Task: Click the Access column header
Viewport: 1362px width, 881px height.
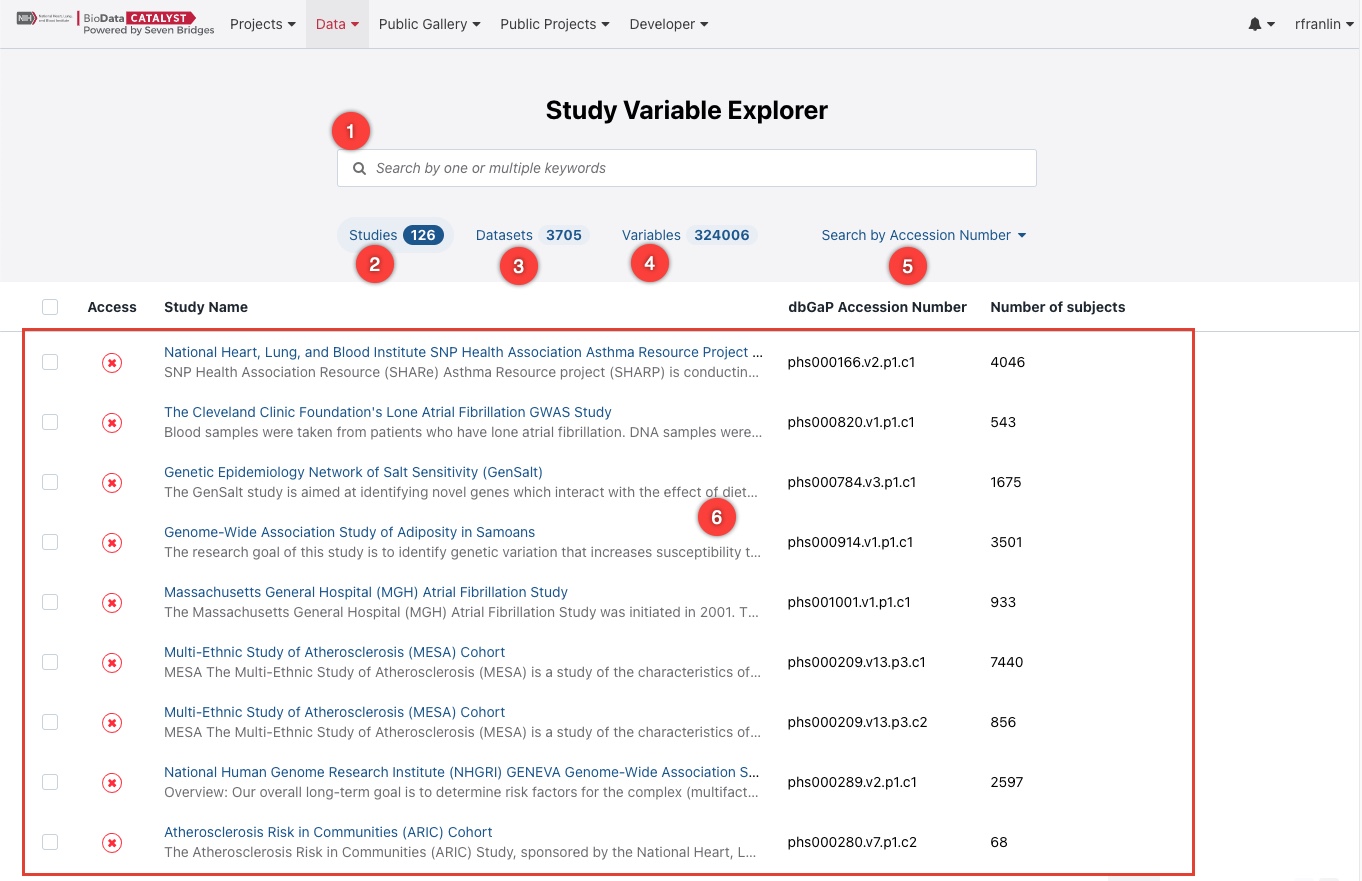Action: pyautogui.click(x=112, y=307)
